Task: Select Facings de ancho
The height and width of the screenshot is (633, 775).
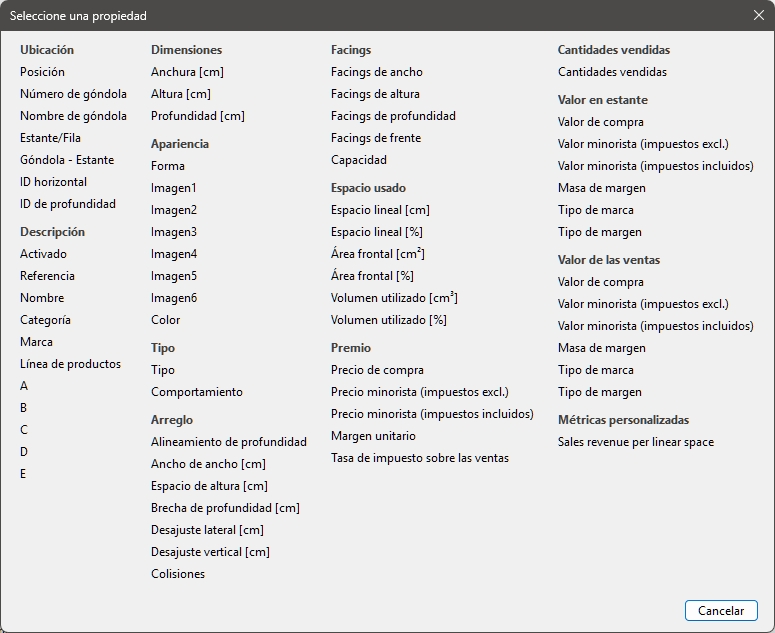Action: tap(376, 72)
